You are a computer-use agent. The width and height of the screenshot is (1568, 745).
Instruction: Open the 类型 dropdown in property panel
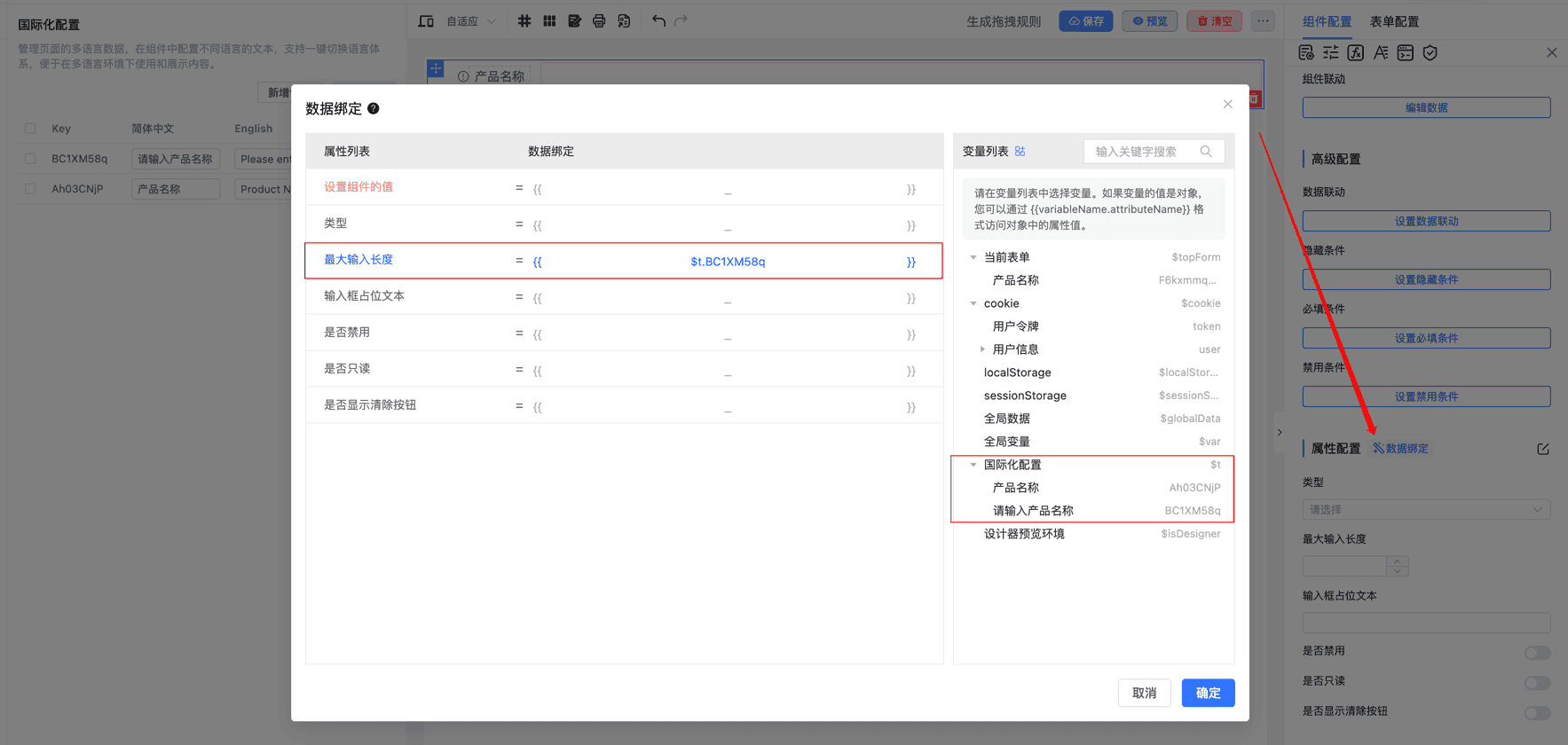point(1425,510)
